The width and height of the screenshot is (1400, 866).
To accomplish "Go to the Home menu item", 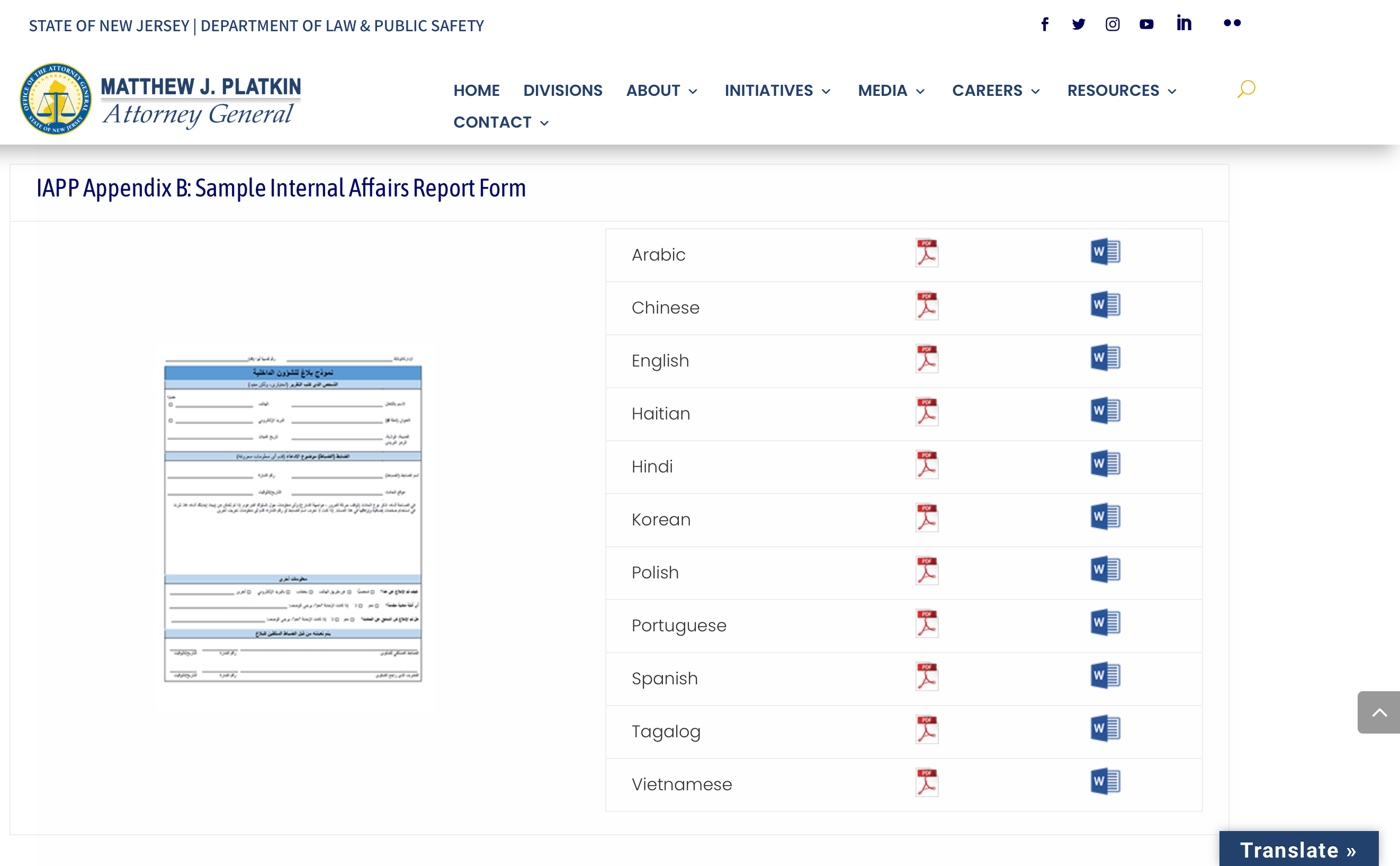I will [477, 91].
